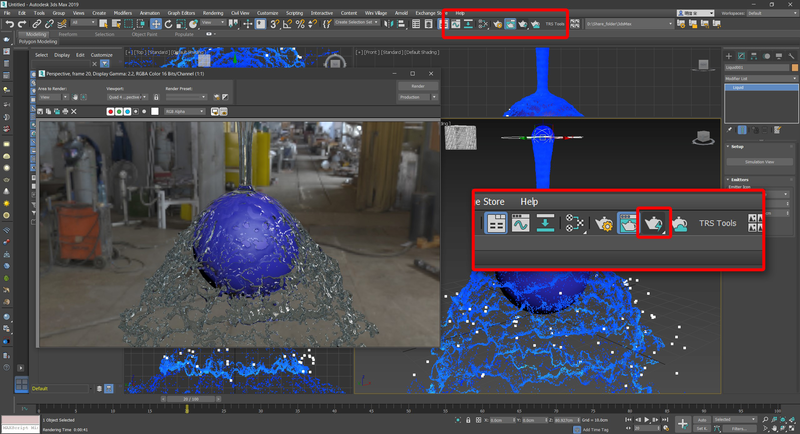This screenshot has height=434, width=800.
Task: Click the Render Production teapot icon
Action: pyautogui.click(x=653, y=222)
